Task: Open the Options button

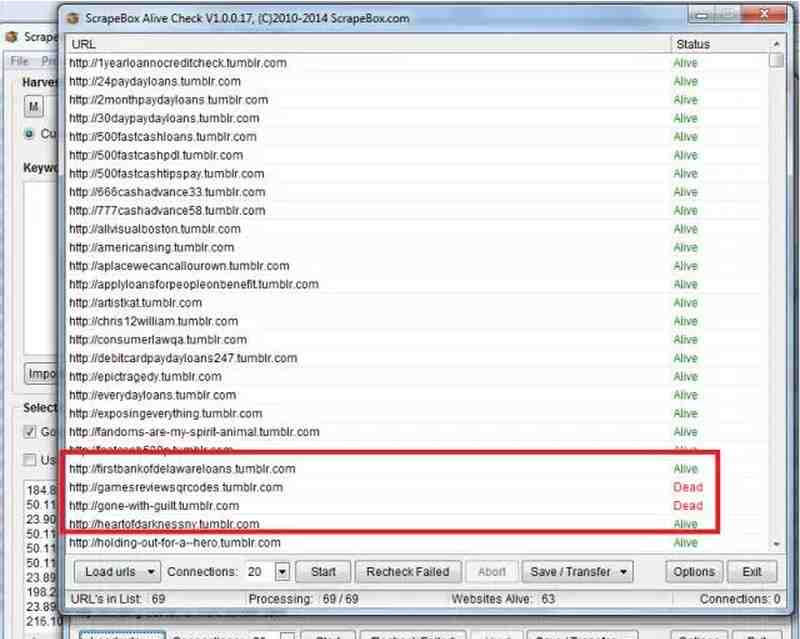Action: coord(694,572)
